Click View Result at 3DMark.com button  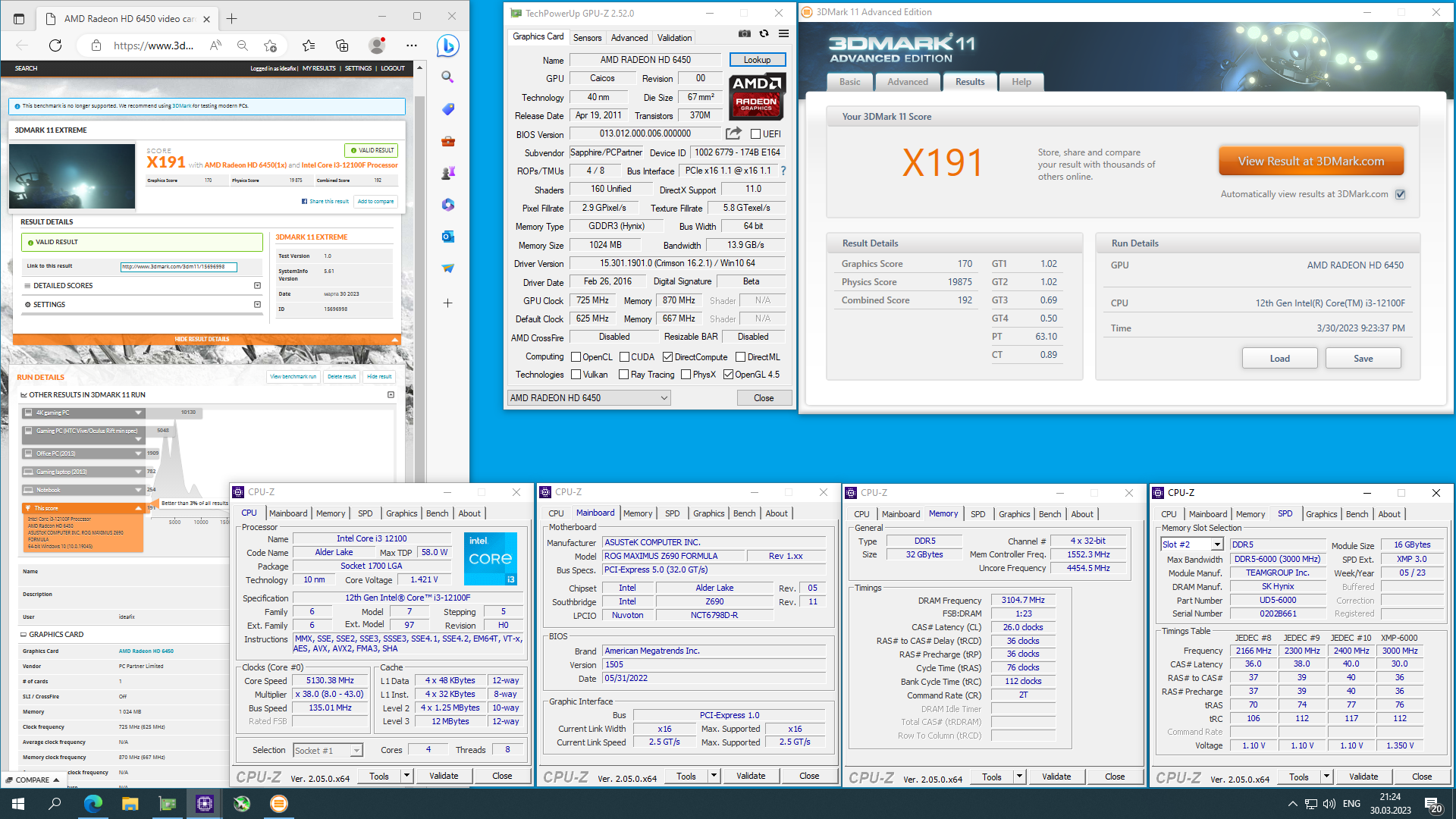(x=1310, y=162)
